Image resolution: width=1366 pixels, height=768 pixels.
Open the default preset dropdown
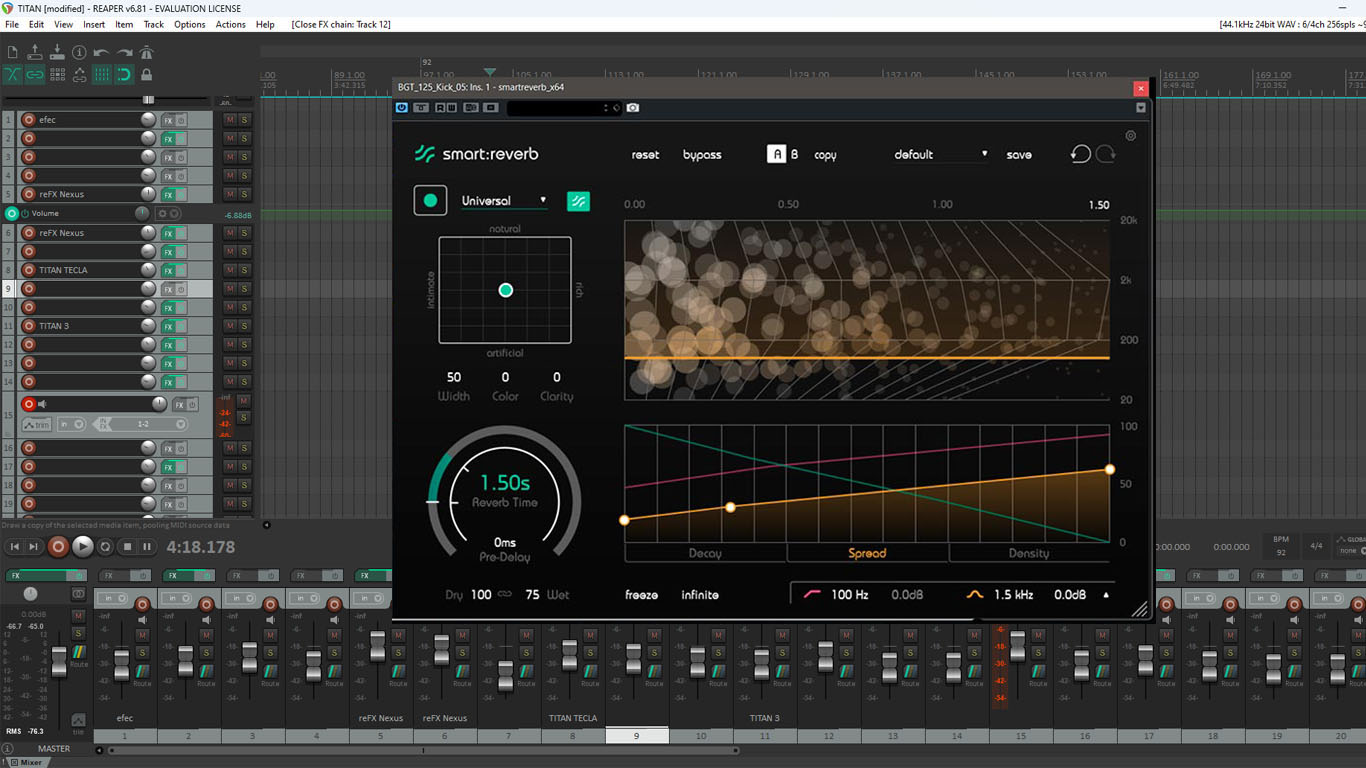941,155
